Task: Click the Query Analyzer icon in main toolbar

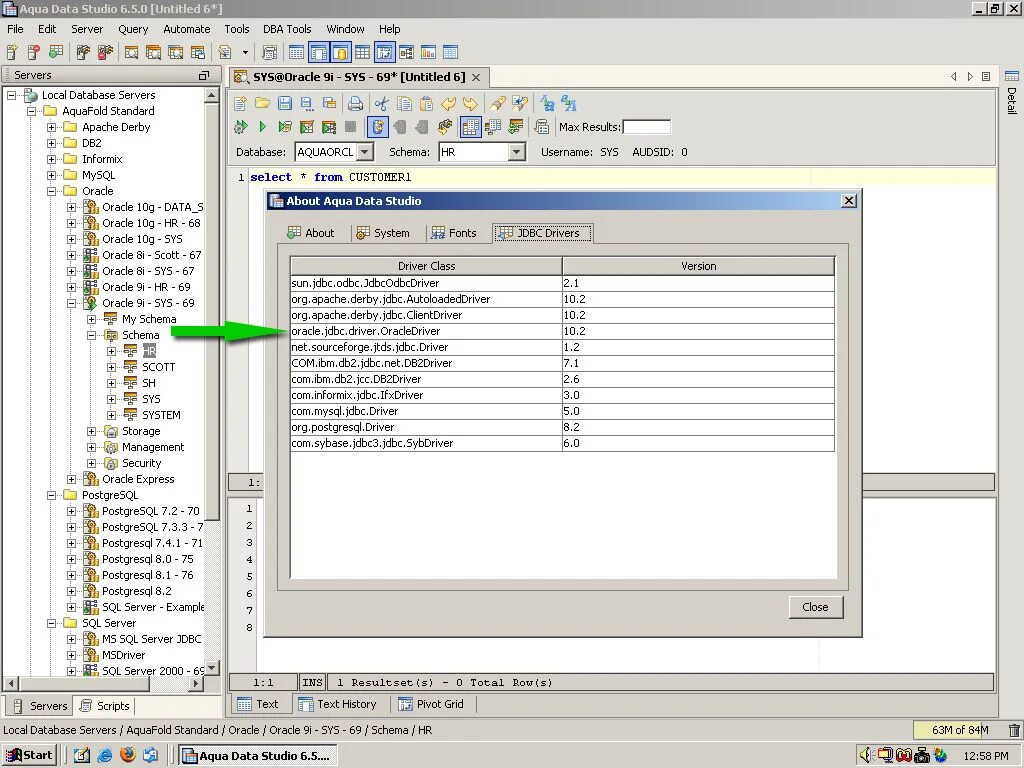Action: click(131, 52)
